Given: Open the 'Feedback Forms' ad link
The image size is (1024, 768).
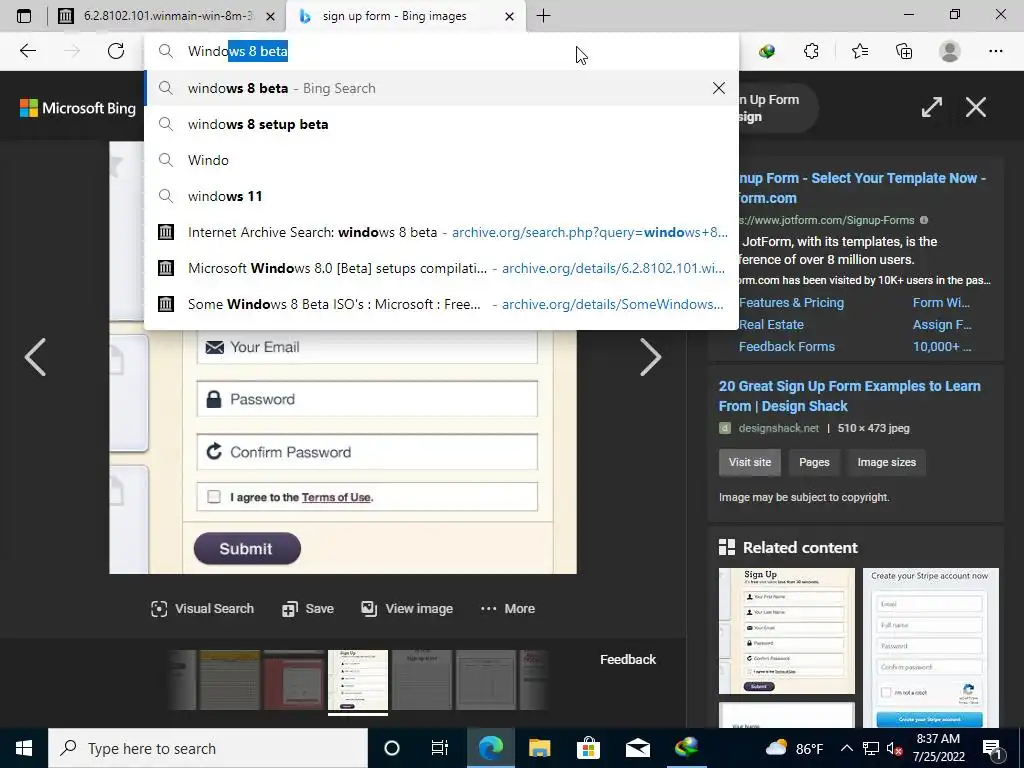Looking at the screenshot, I should click(787, 346).
